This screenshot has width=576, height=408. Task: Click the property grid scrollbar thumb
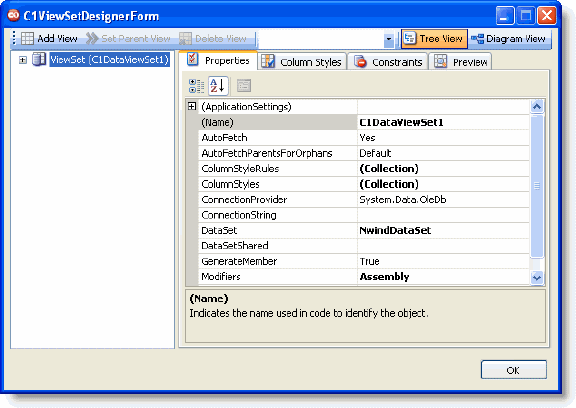click(537, 186)
